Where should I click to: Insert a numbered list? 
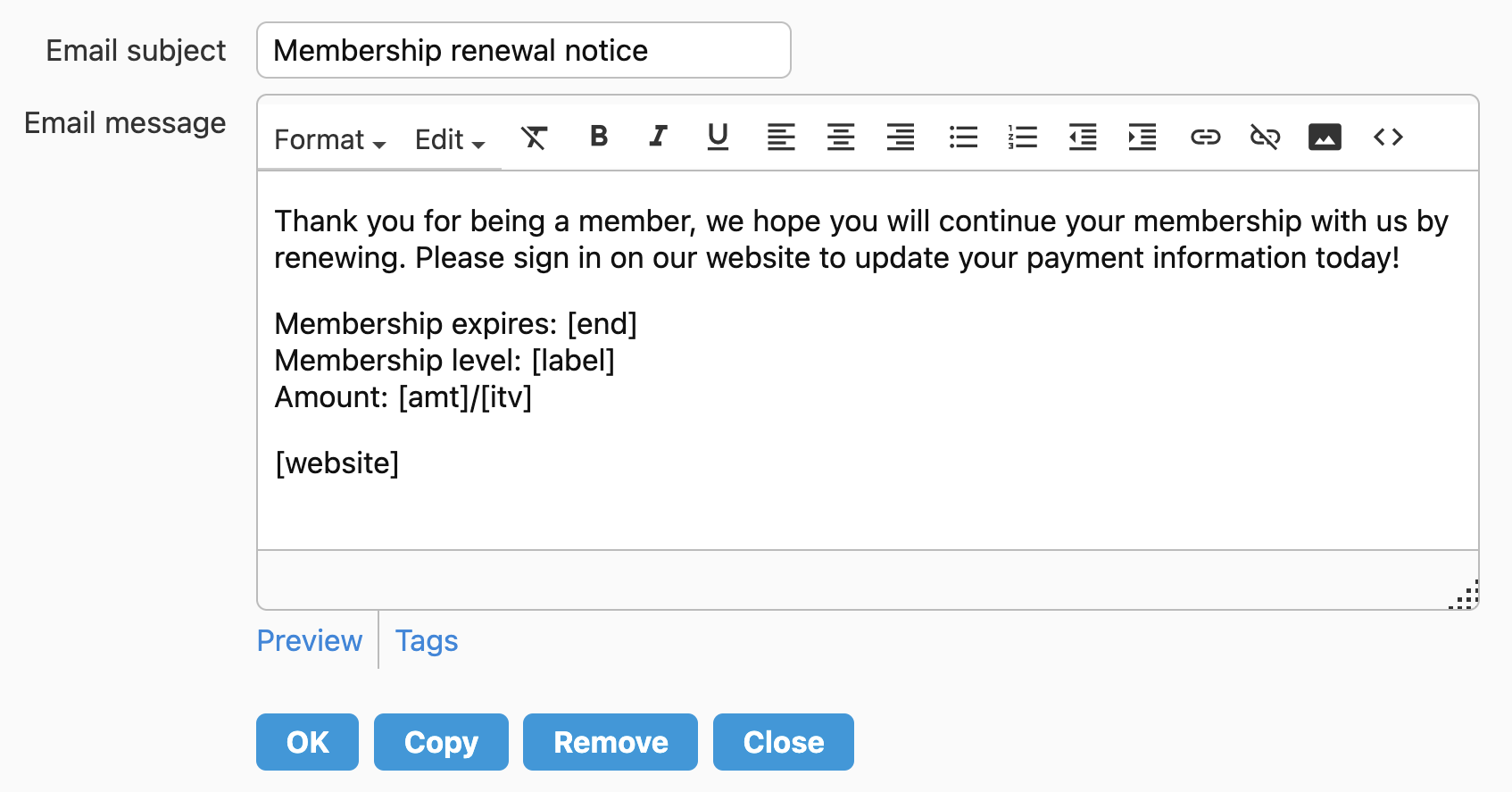[x=1023, y=138]
